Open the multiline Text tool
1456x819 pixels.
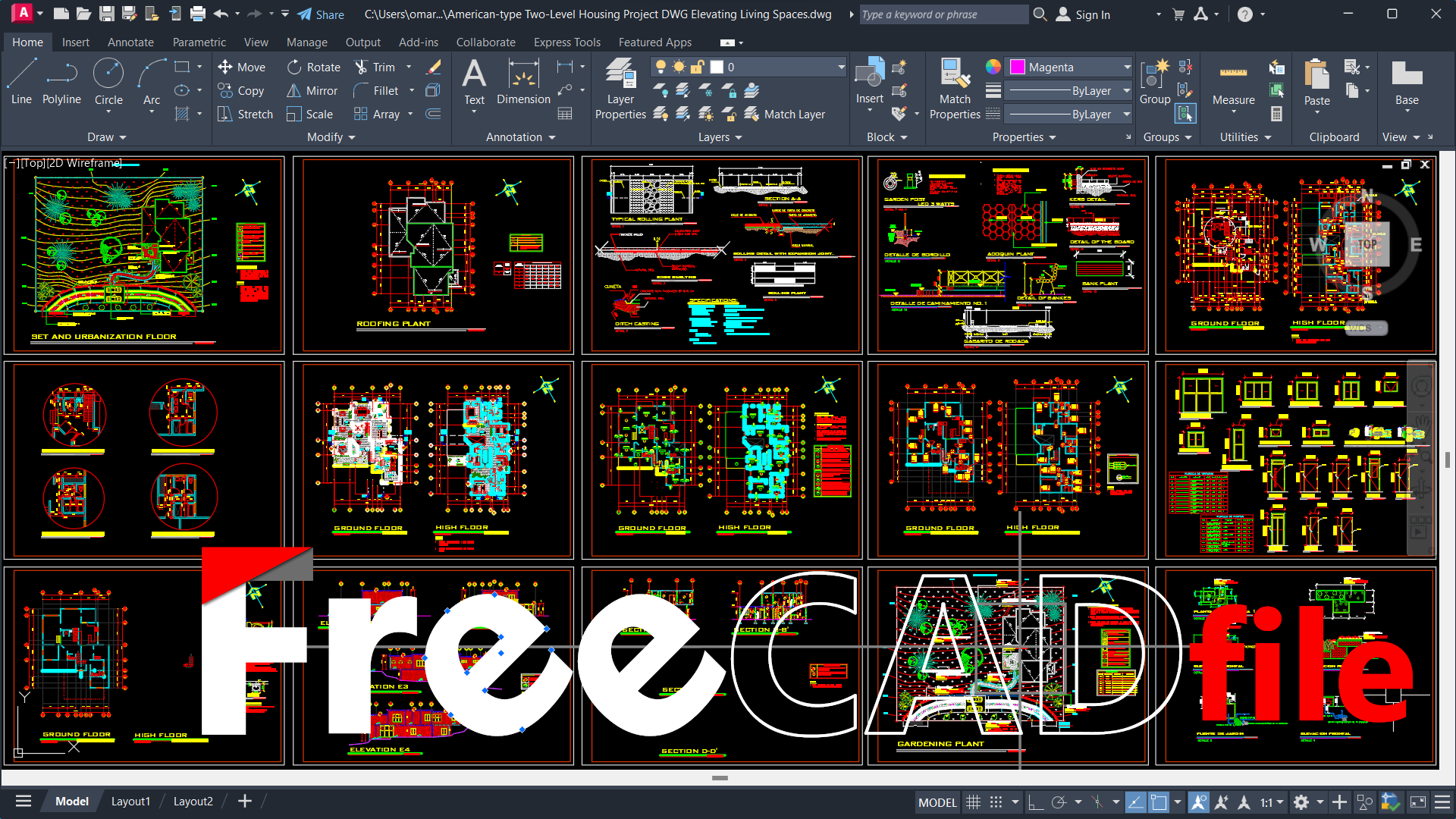474,82
